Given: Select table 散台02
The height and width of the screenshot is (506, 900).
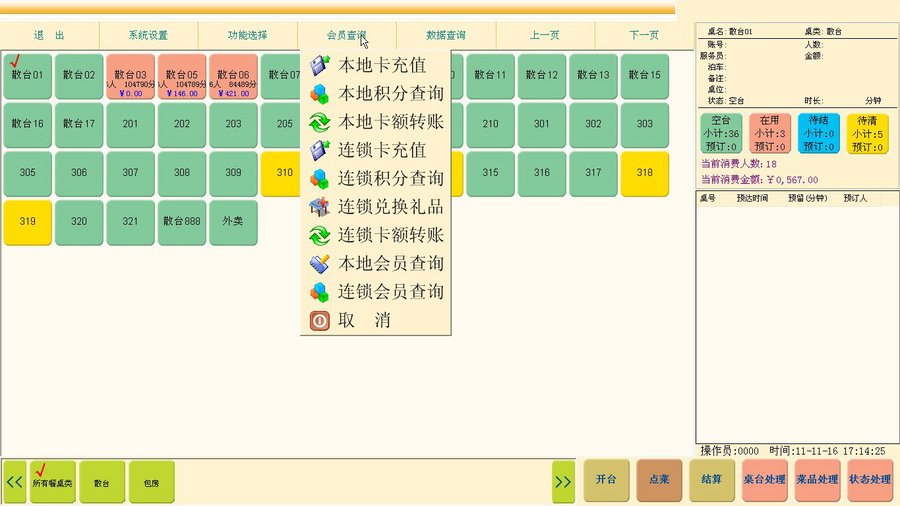Looking at the screenshot, I should coord(79,76).
